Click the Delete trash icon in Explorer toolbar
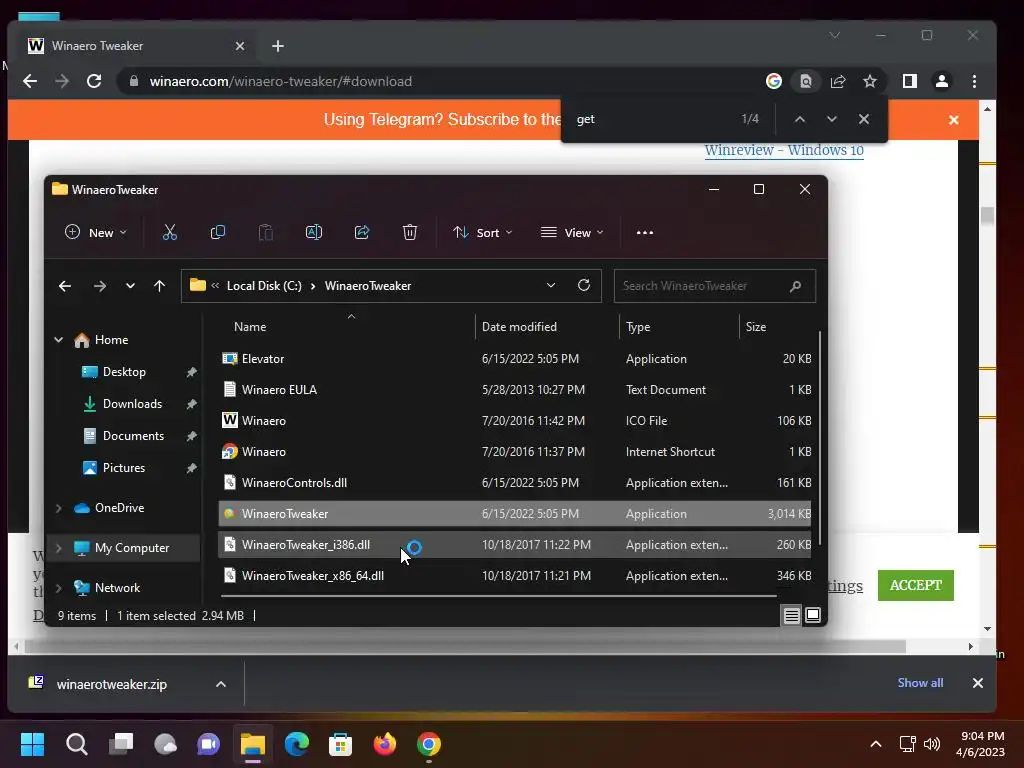1024x768 pixels. point(409,232)
